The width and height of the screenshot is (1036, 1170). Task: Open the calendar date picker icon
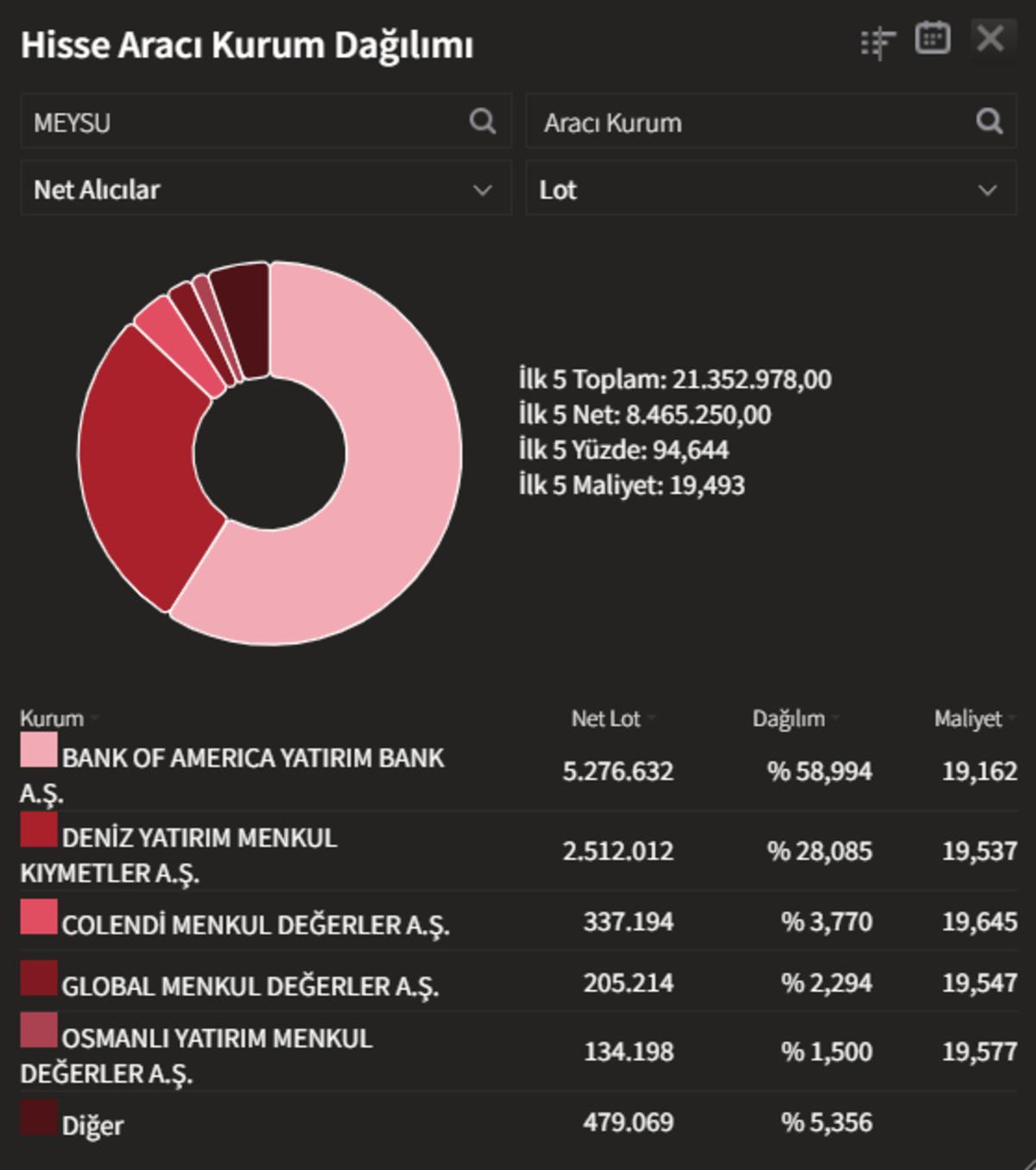[932, 39]
